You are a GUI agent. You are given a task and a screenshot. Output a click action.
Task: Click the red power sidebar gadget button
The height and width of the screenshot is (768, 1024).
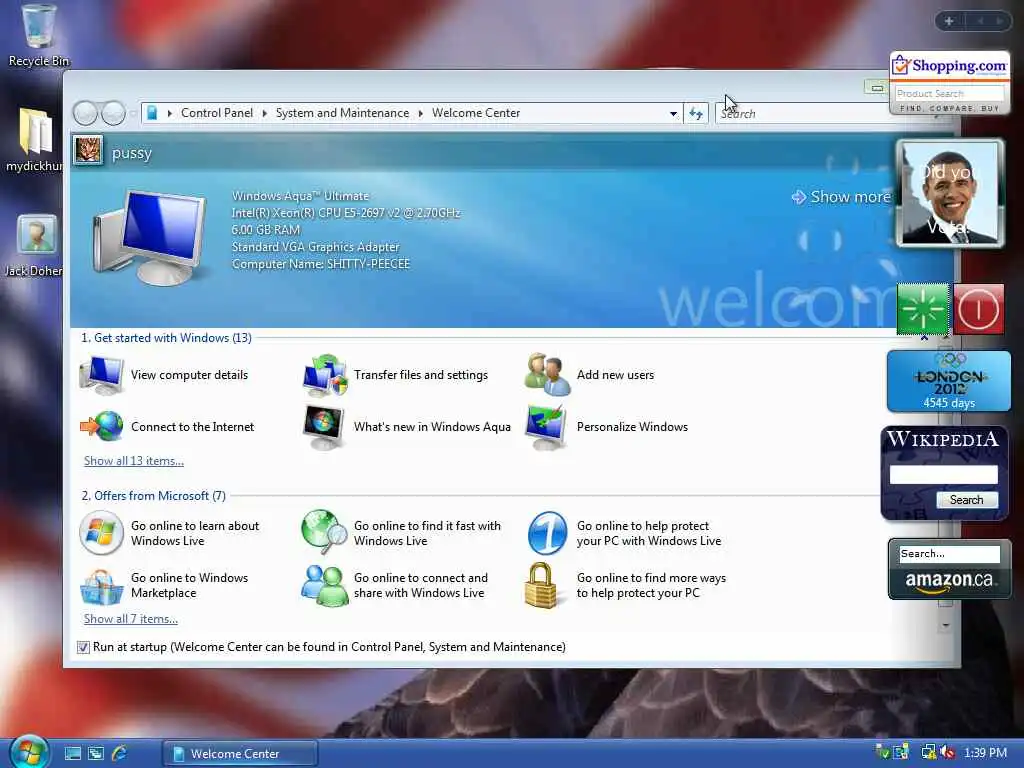coord(978,309)
